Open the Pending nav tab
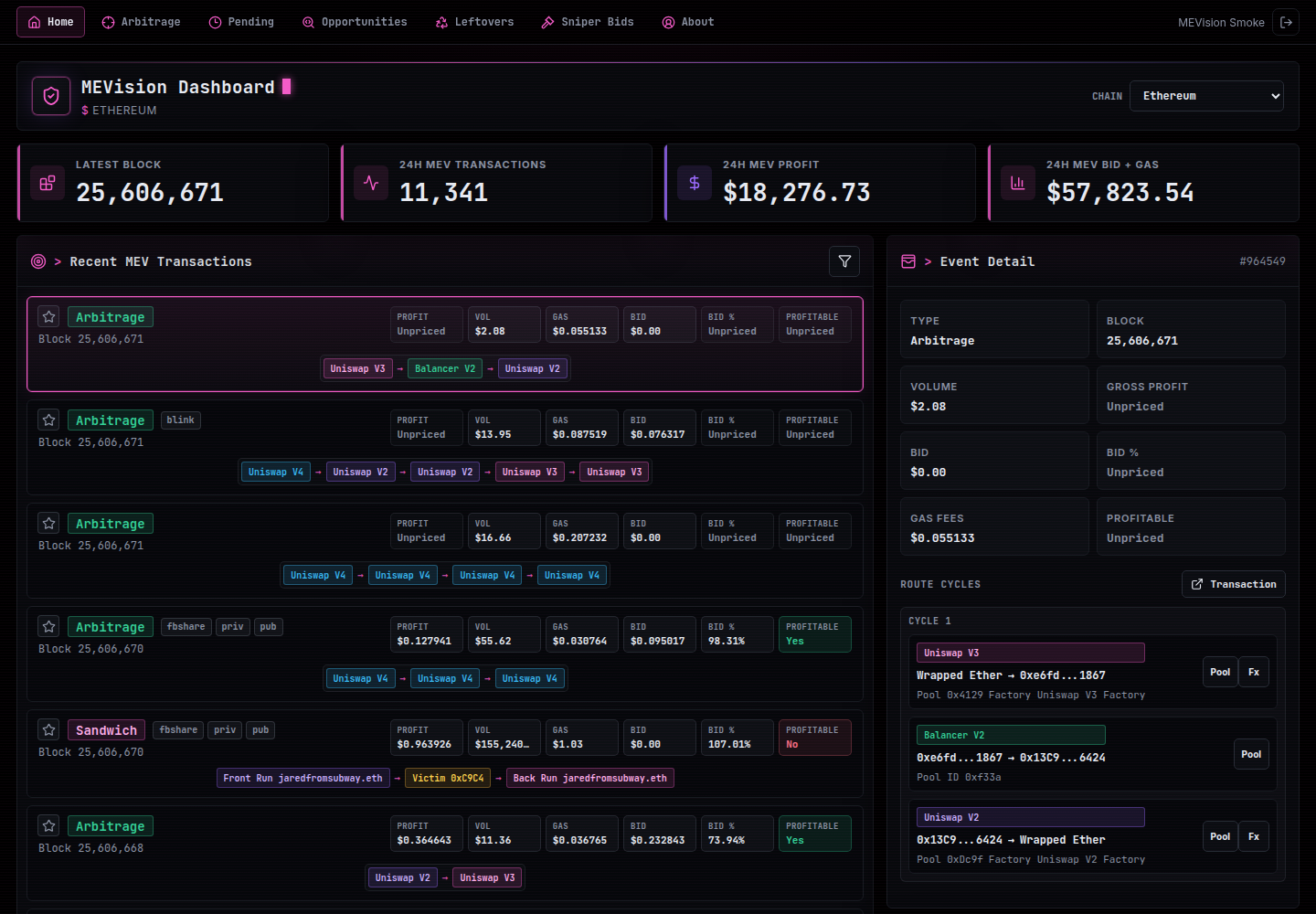The image size is (1316, 914). tap(241, 22)
